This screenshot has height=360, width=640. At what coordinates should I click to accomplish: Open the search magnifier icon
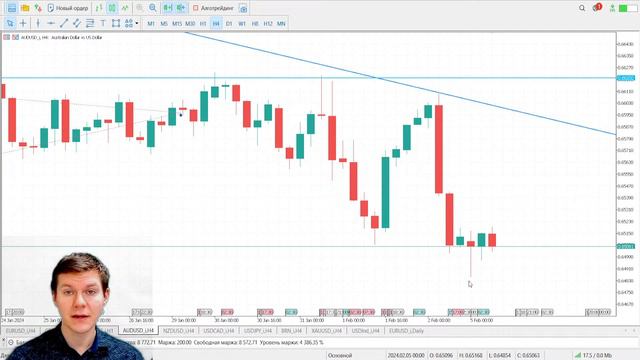(582, 8)
